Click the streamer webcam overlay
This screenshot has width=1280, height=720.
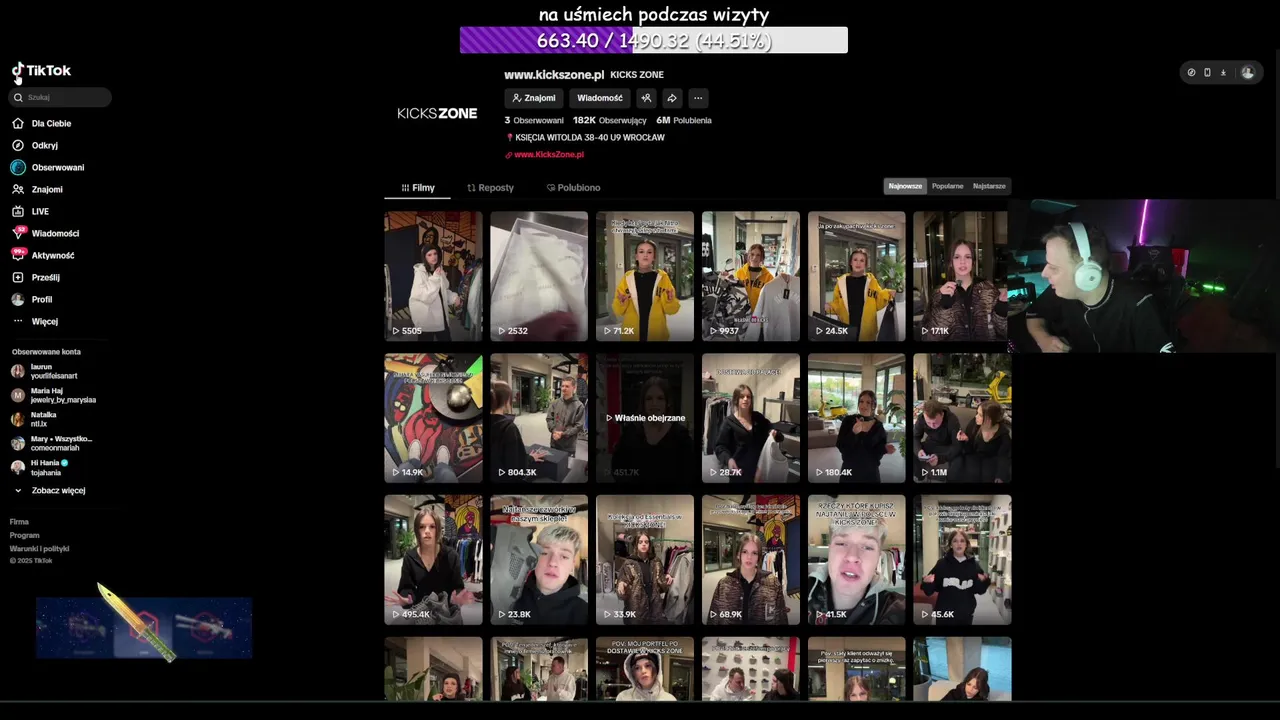click(x=1143, y=276)
